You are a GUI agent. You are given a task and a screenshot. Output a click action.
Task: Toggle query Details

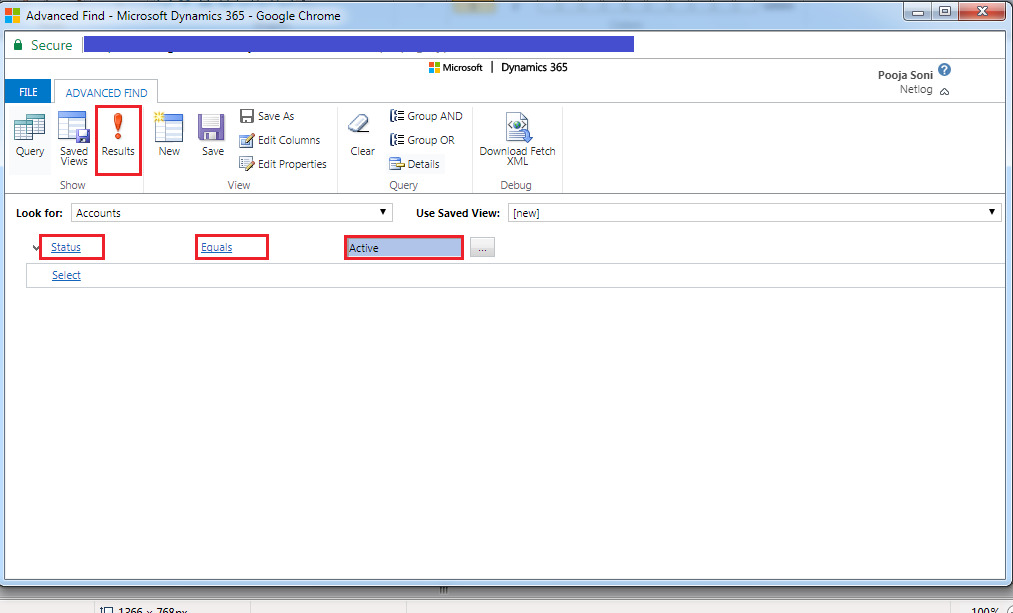[x=415, y=164]
